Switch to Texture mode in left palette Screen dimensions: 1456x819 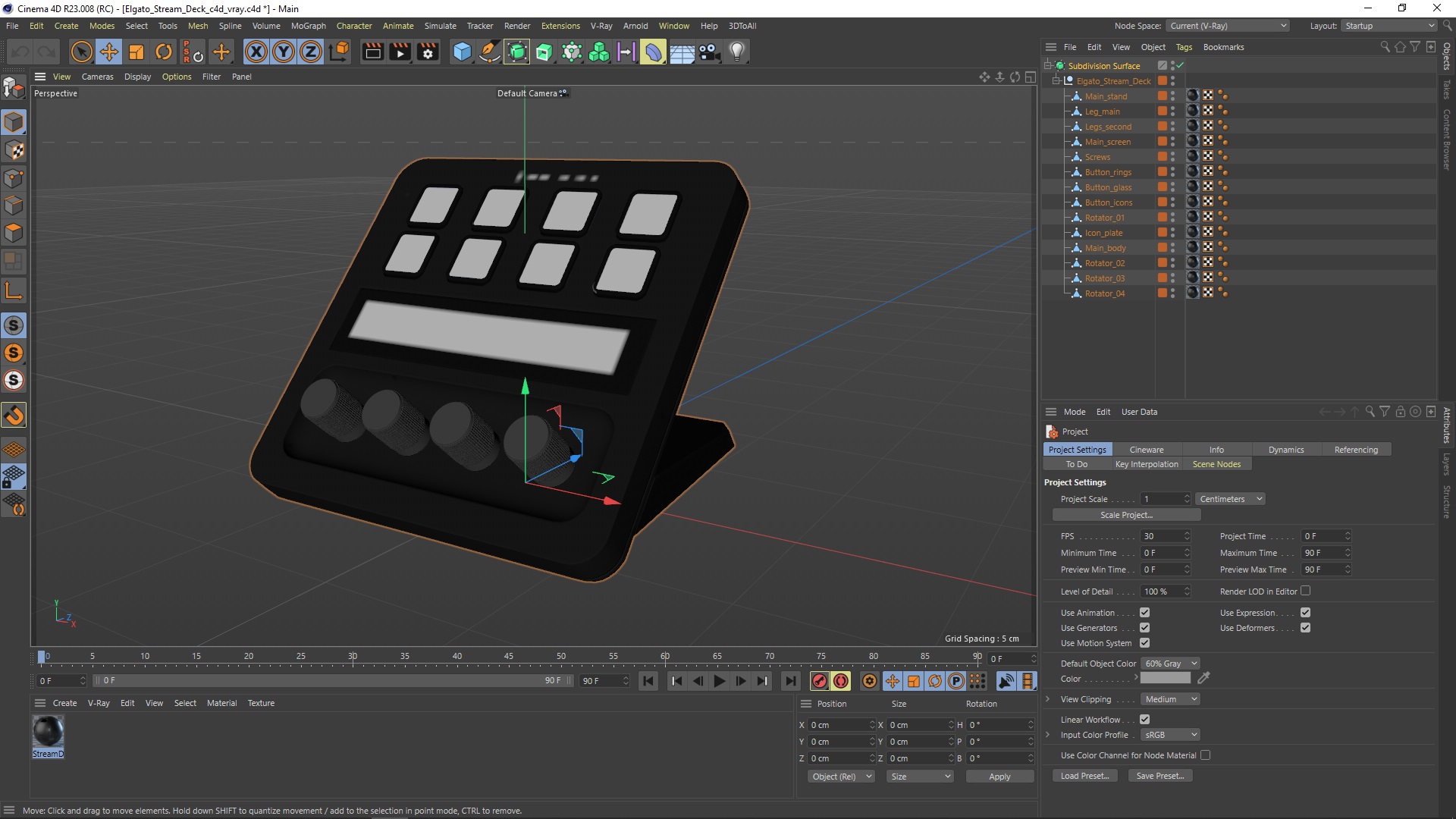(x=14, y=150)
